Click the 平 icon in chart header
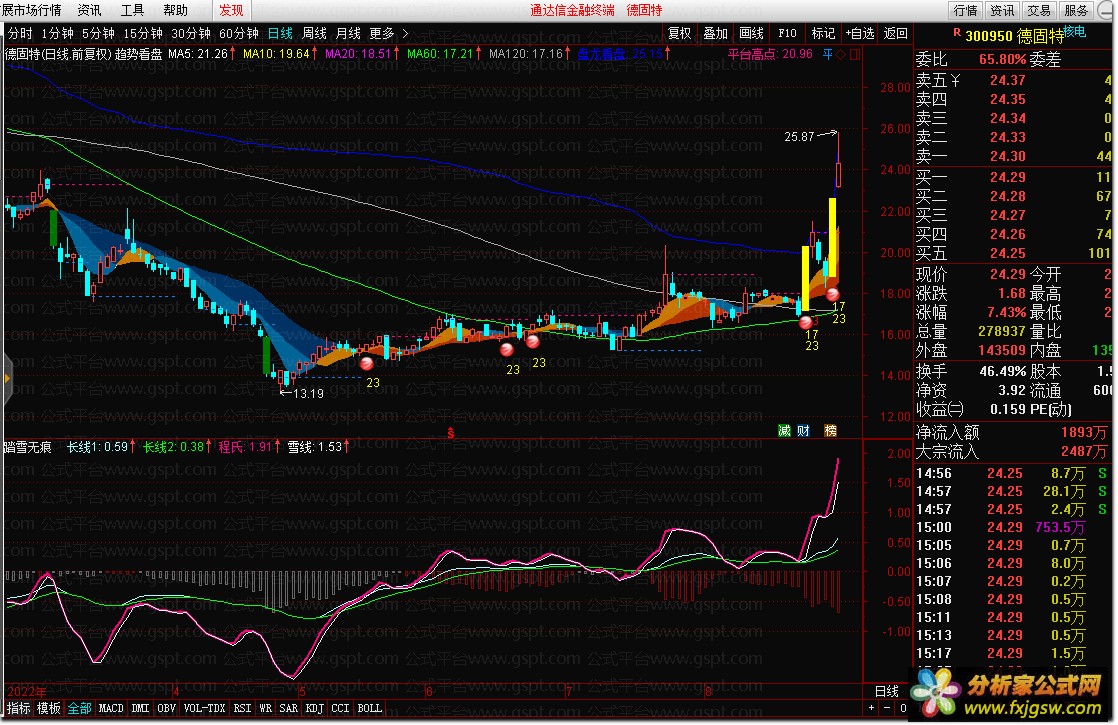1118x725 pixels. click(x=827, y=54)
